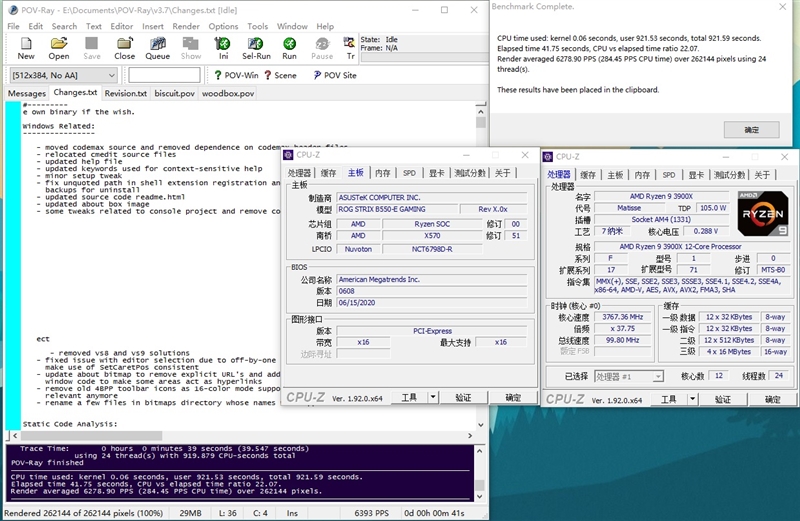Click message pane scrollbar up arrow
Image resolution: width=800 pixels, height=521 pixels.
click(480, 451)
